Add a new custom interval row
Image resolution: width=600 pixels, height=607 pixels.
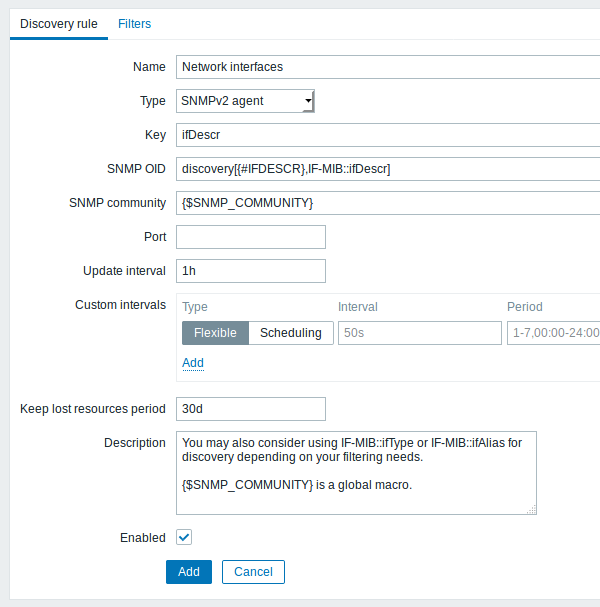(193, 363)
